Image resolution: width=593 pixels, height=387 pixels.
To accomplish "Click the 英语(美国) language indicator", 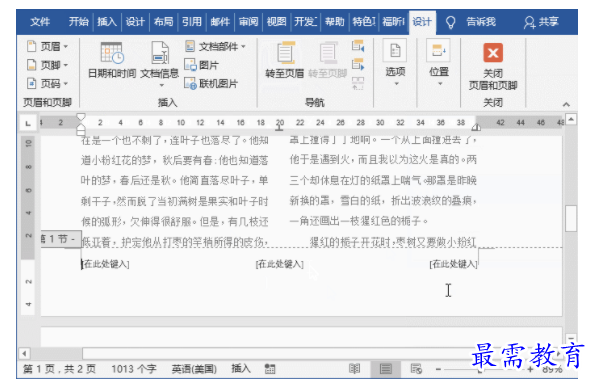I will point(194,369).
